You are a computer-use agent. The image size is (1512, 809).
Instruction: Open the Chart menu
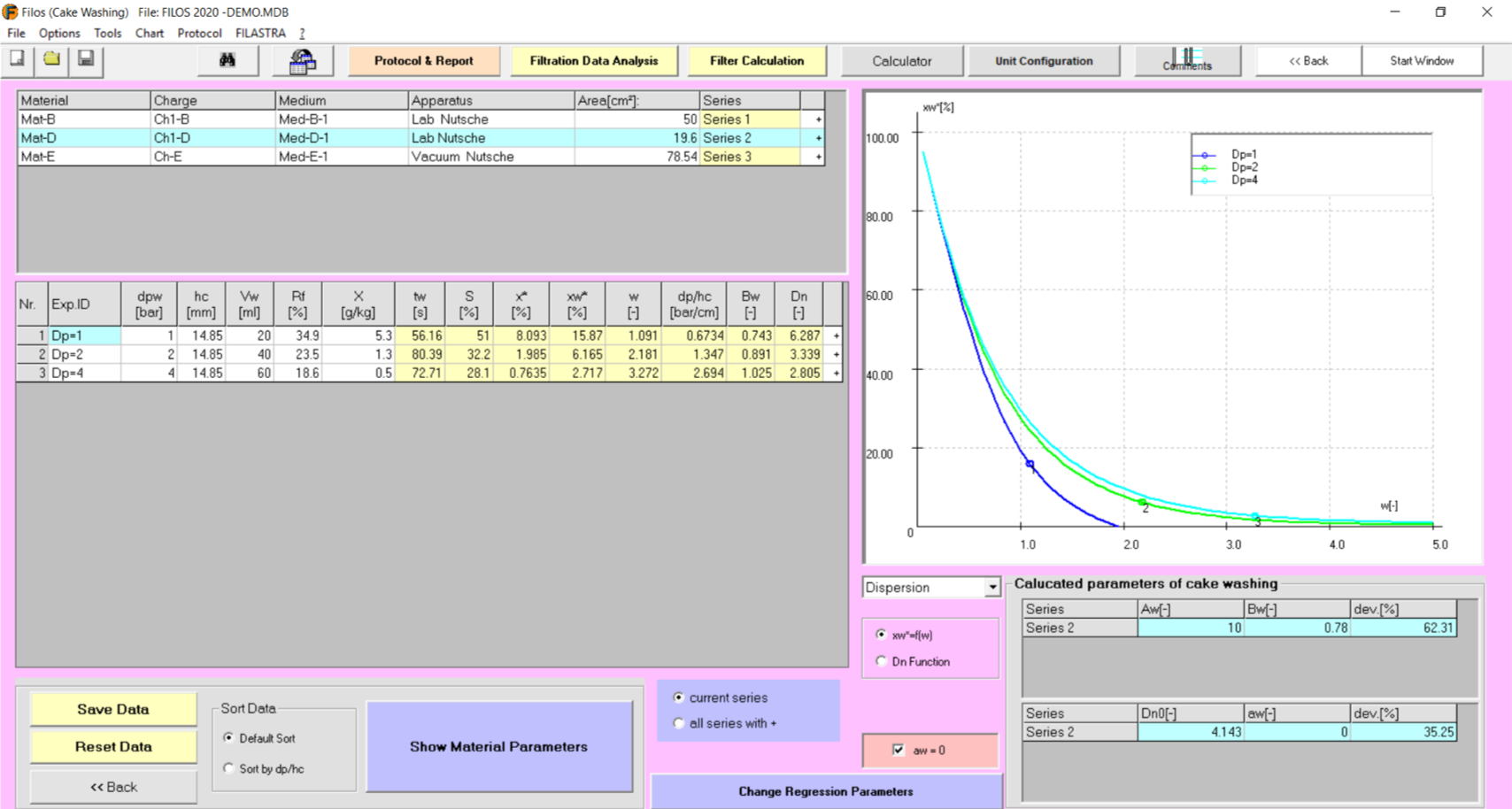(150, 34)
